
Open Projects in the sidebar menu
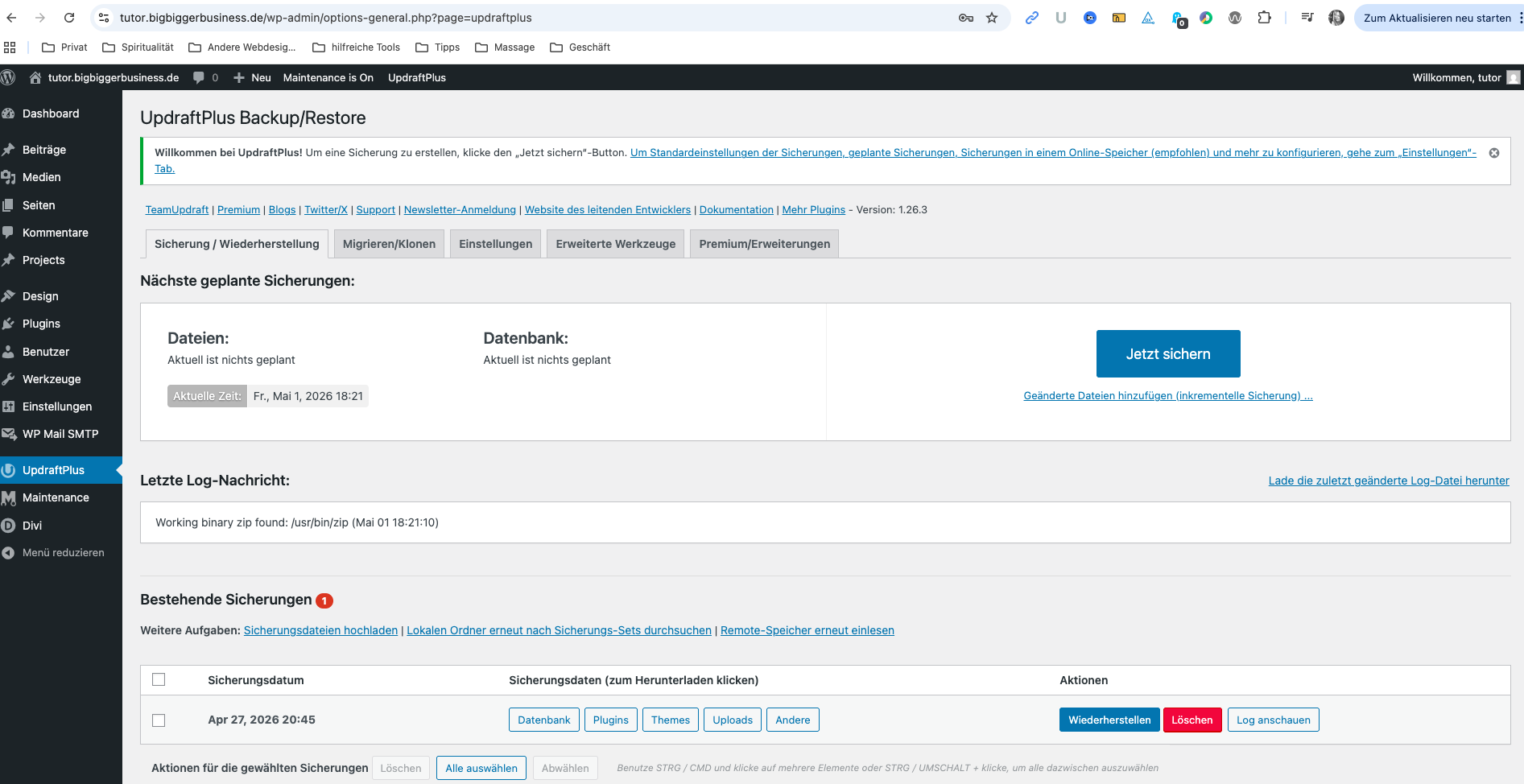click(43, 260)
